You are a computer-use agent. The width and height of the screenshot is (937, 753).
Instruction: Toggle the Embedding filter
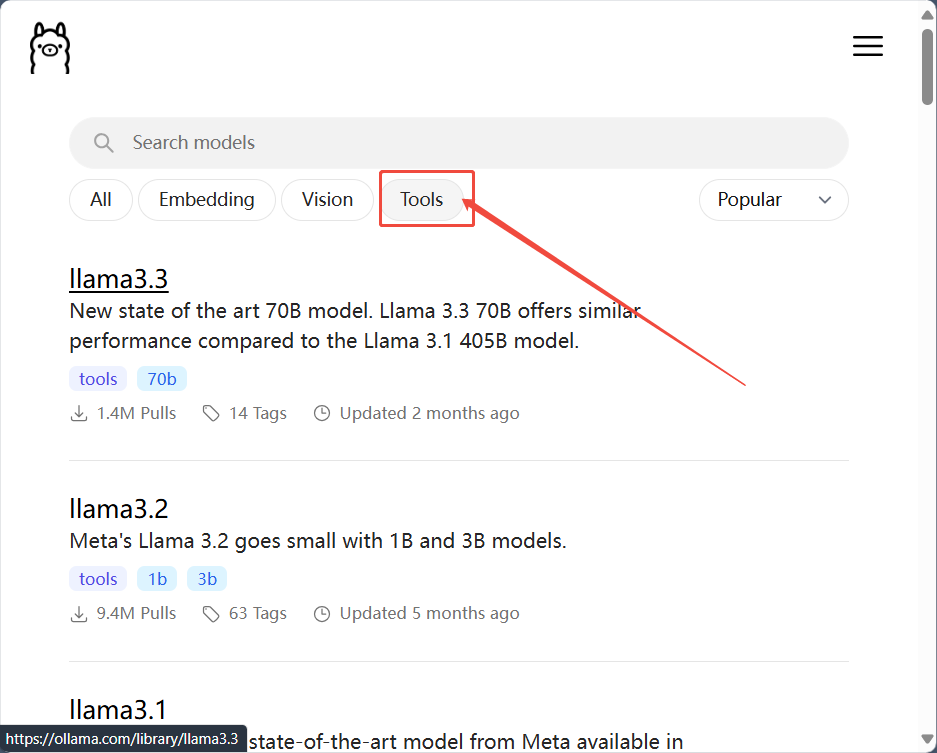(x=207, y=200)
